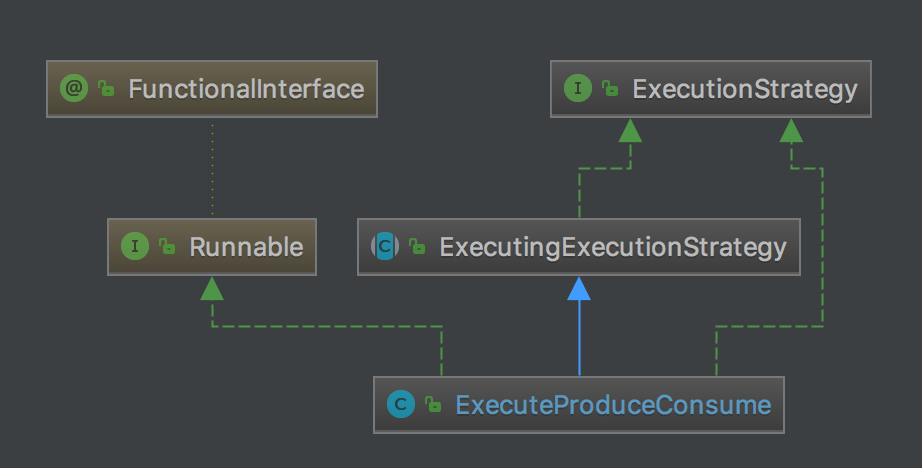Click the interface icon on Runnable node
The height and width of the screenshot is (468, 922).
tap(136, 246)
